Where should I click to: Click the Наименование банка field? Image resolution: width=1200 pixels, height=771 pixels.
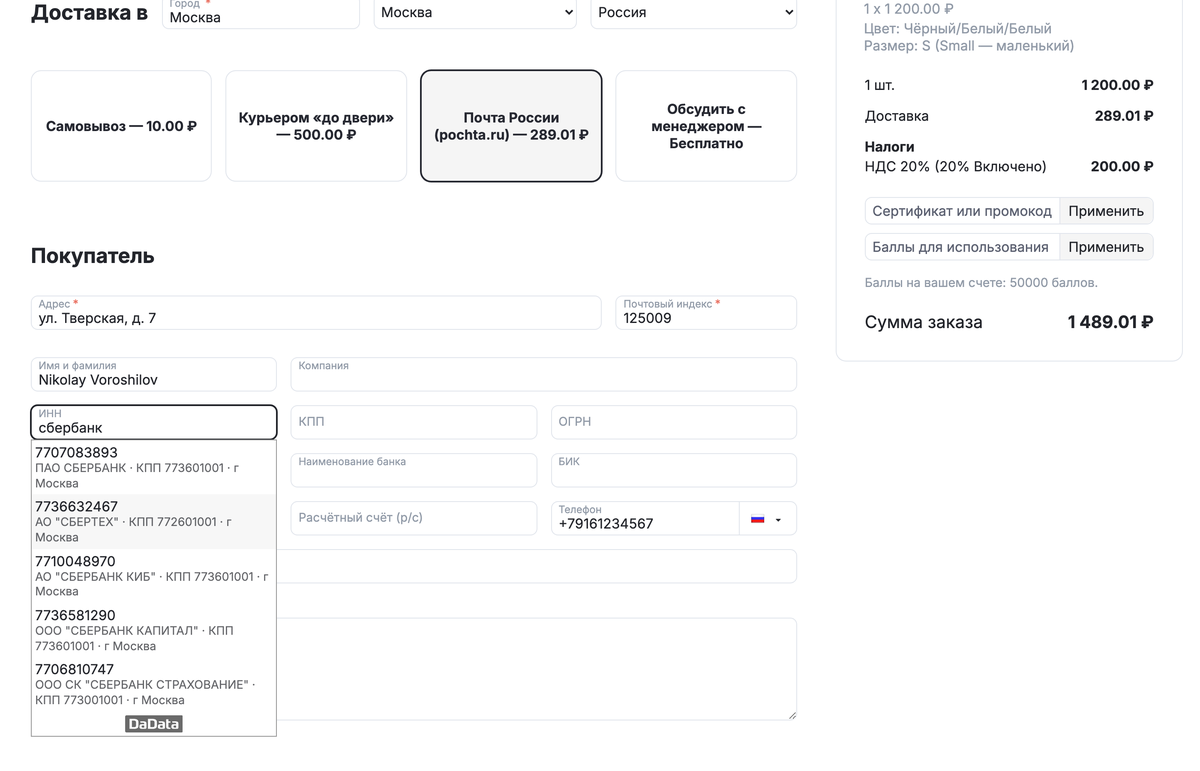pyautogui.click(x=414, y=470)
